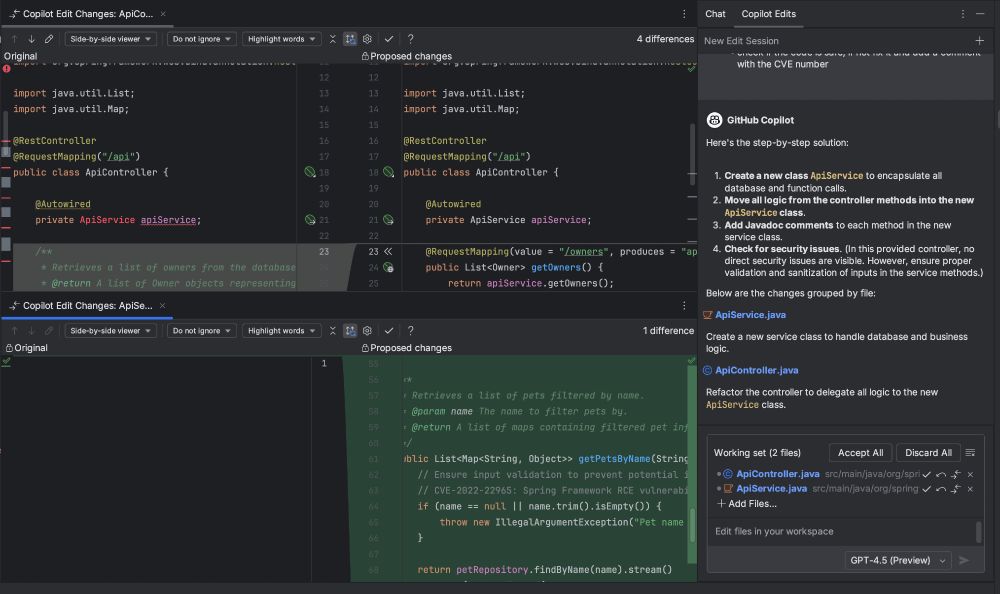This screenshot has width=1000, height=594.
Task: Toggle green gutter marker at proposed line 21
Action: click(388, 220)
